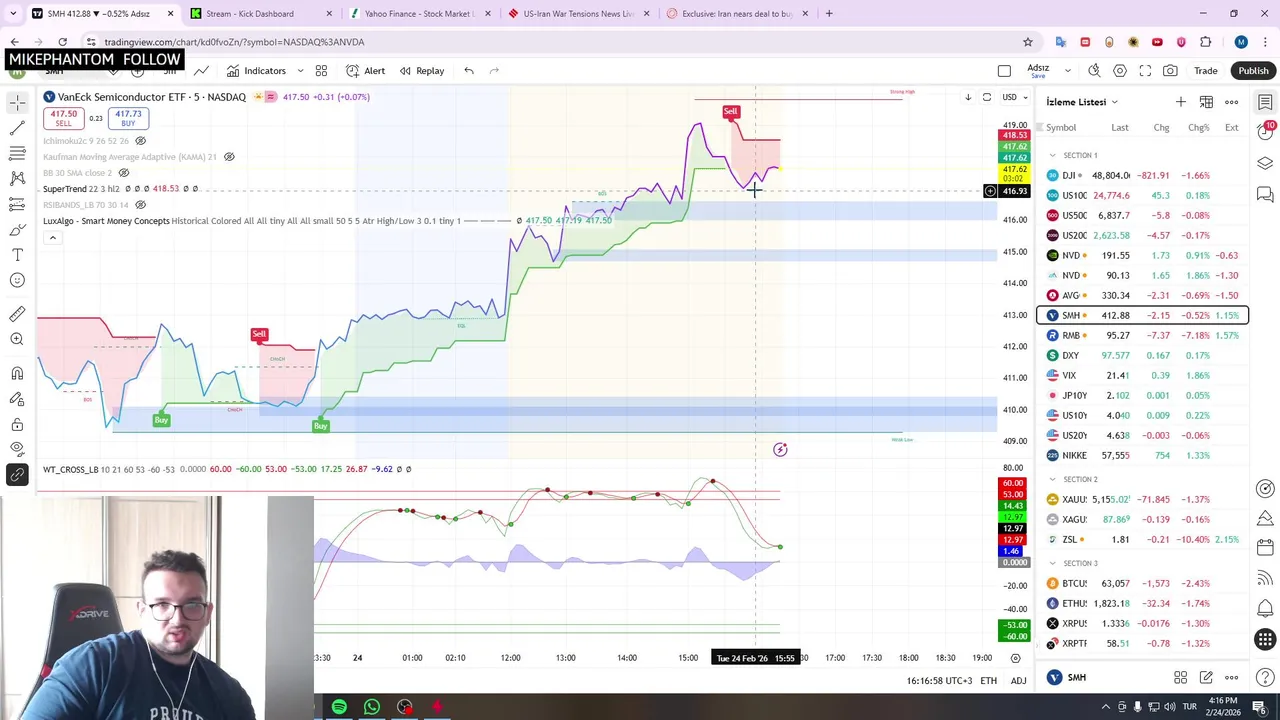Screen dimensions: 1280x720
Task: Show the RSIBANDS_LB indicator
Action: [x=140, y=205]
